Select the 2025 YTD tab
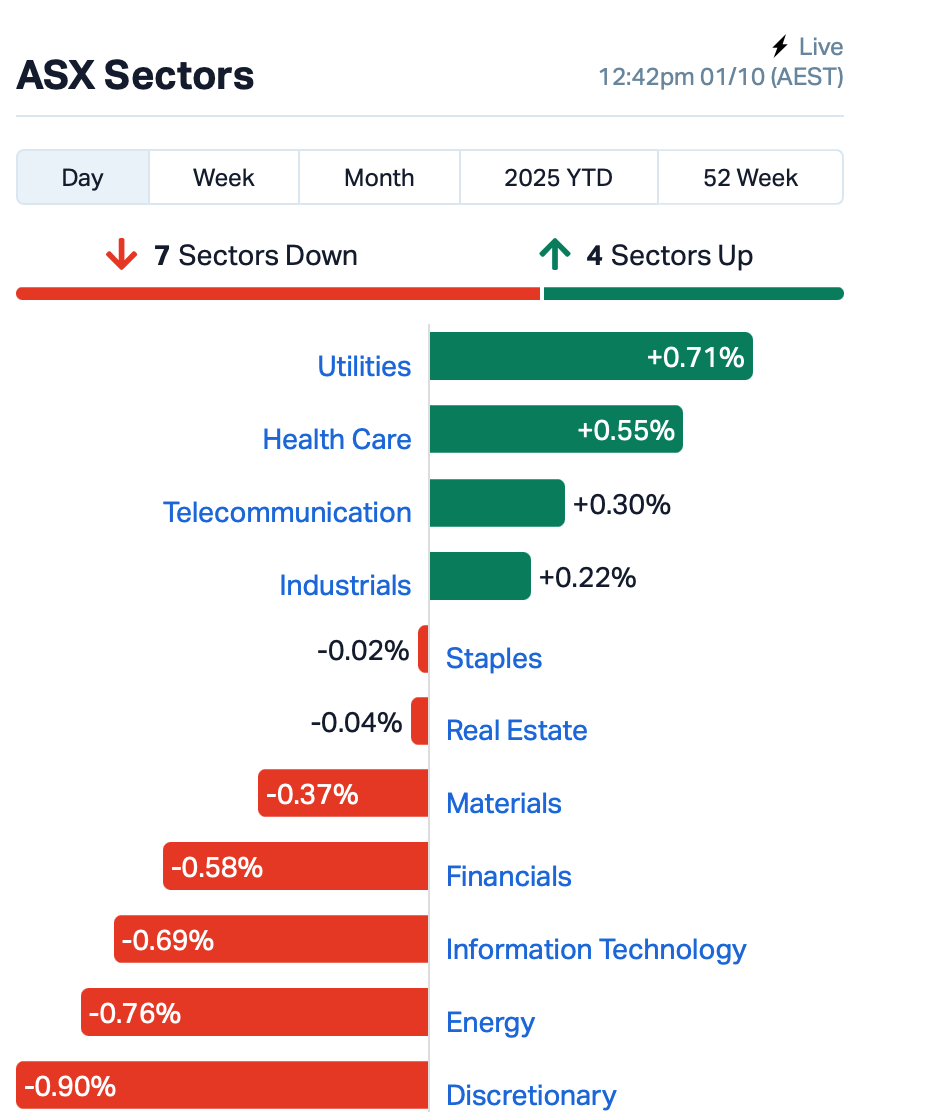 [558, 178]
